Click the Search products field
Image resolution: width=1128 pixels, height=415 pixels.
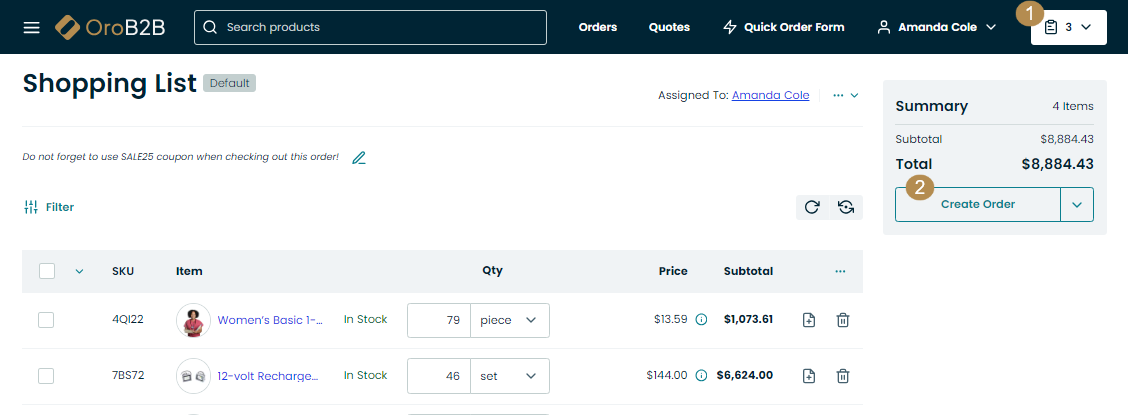[371, 27]
